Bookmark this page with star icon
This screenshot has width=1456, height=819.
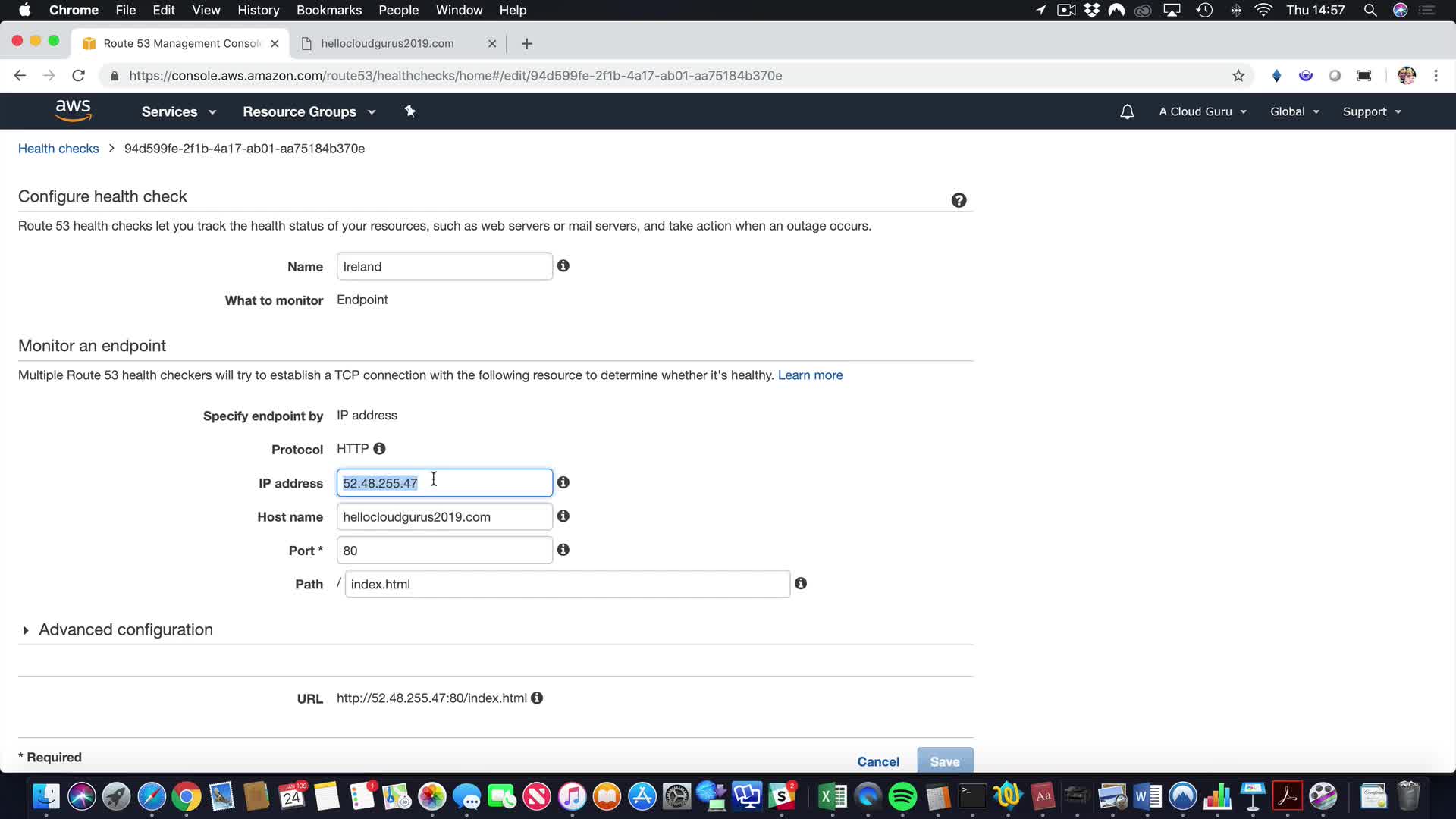pos(1238,76)
